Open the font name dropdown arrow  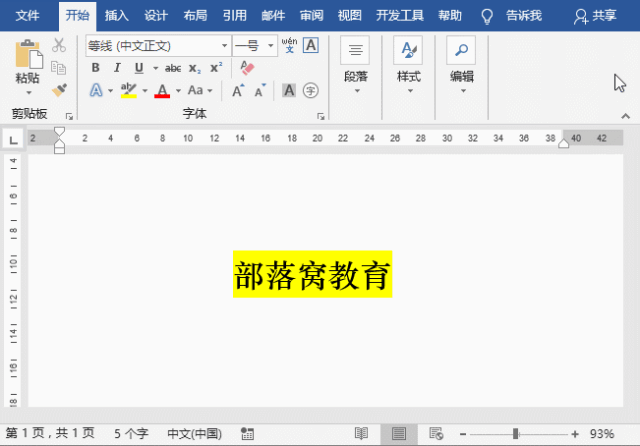coord(224,46)
